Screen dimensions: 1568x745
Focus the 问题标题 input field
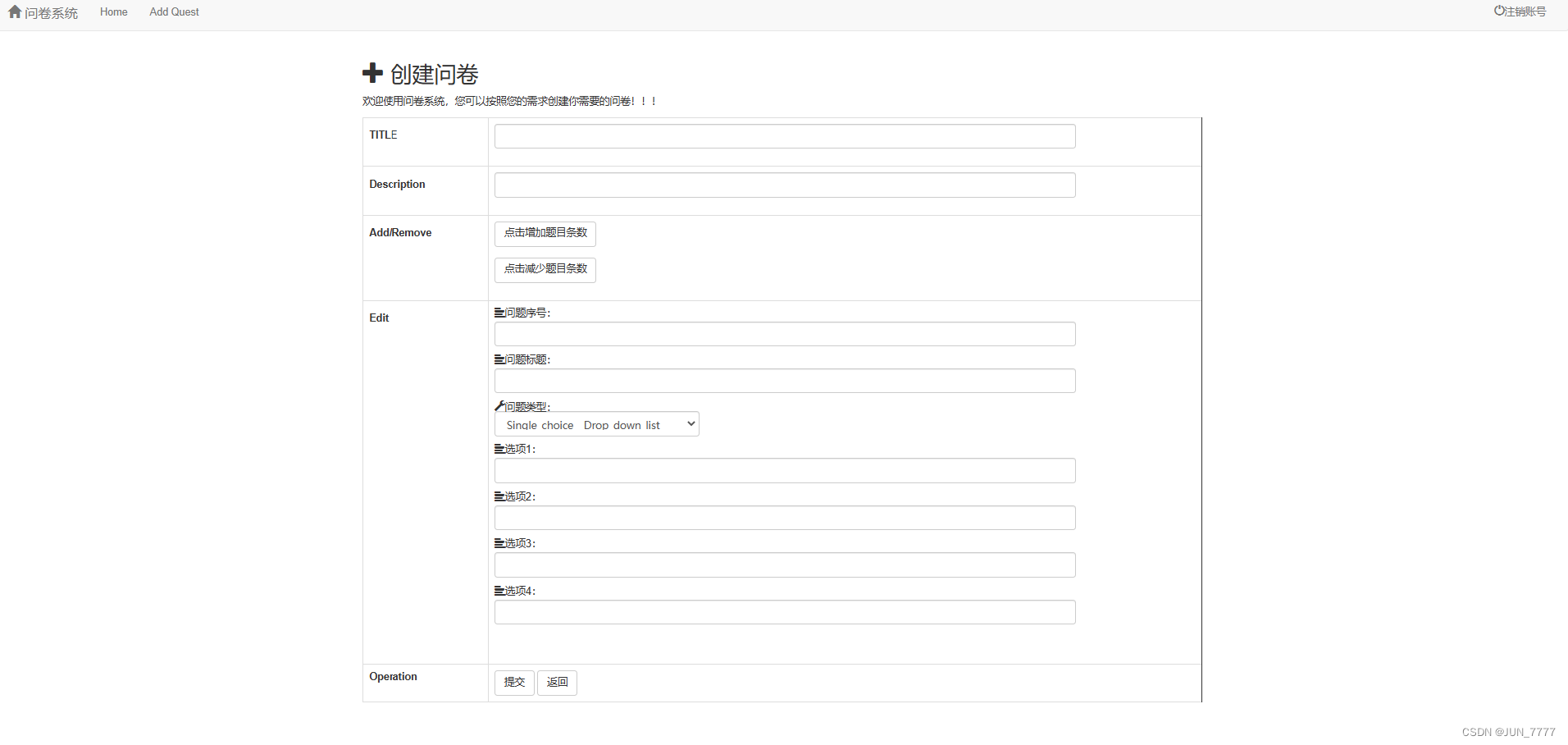click(785, 381)
